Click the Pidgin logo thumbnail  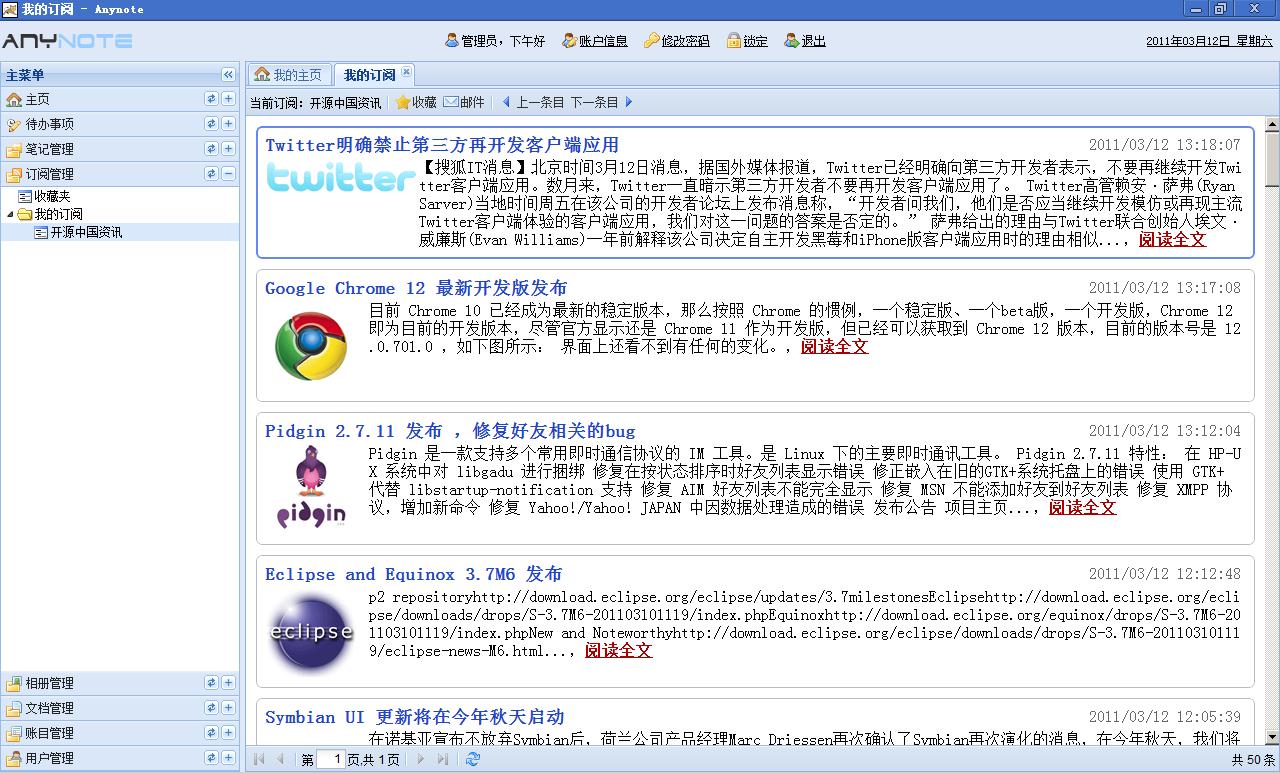[311, 487]
